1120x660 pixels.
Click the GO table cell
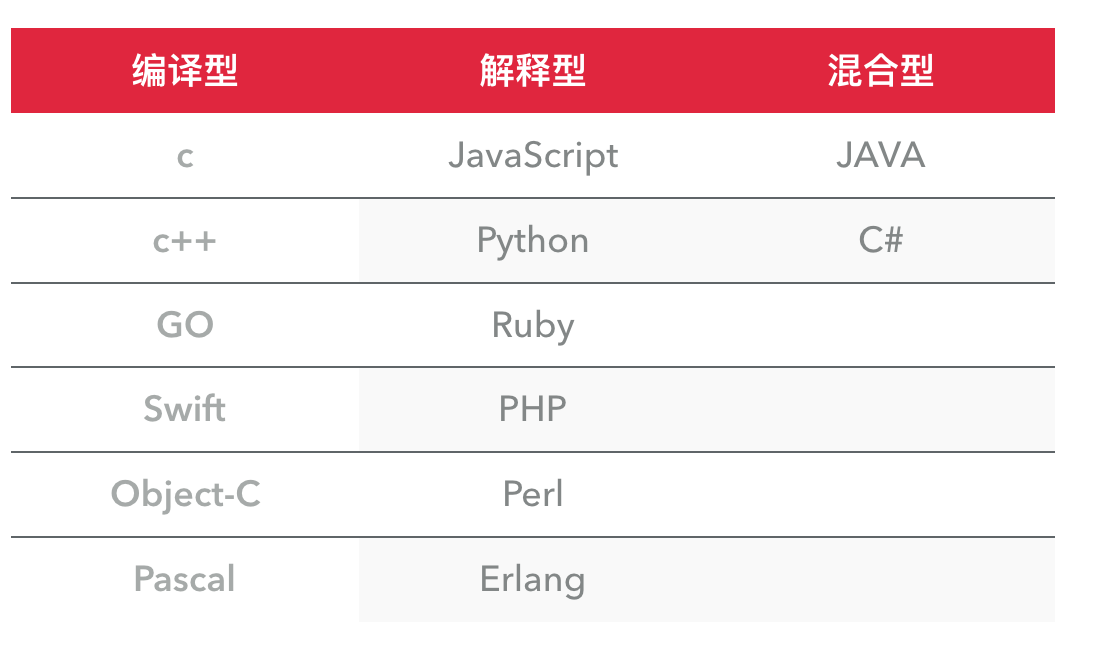click(185, 326)
